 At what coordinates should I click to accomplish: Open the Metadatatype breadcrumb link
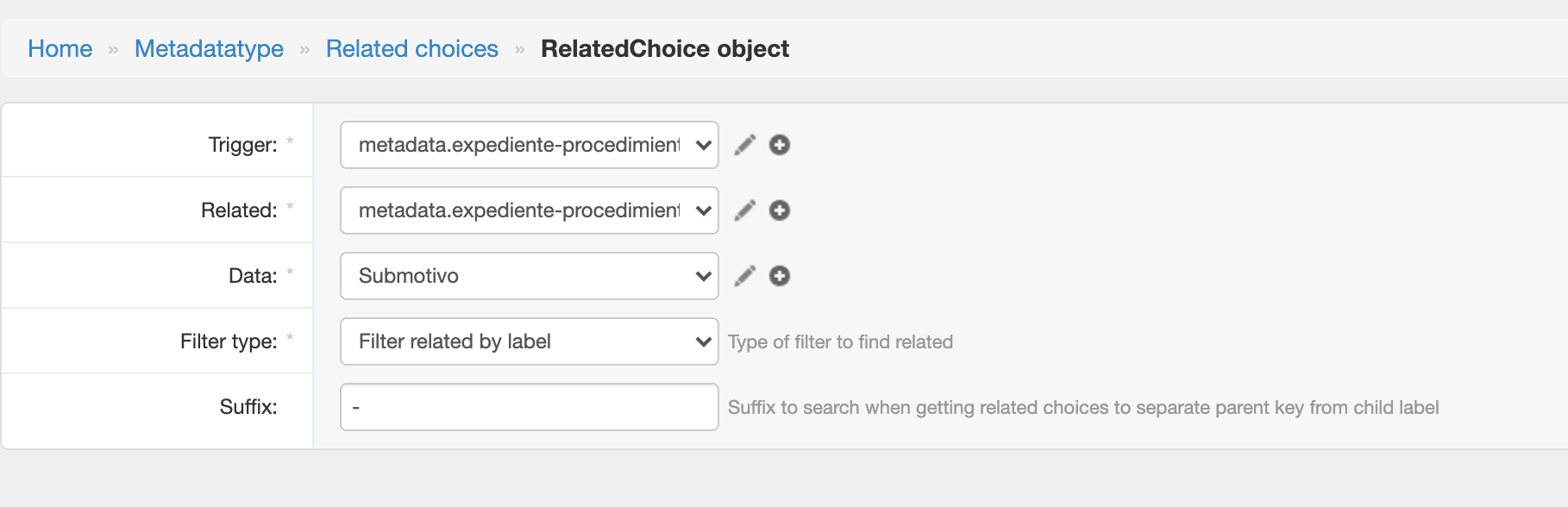208,48
